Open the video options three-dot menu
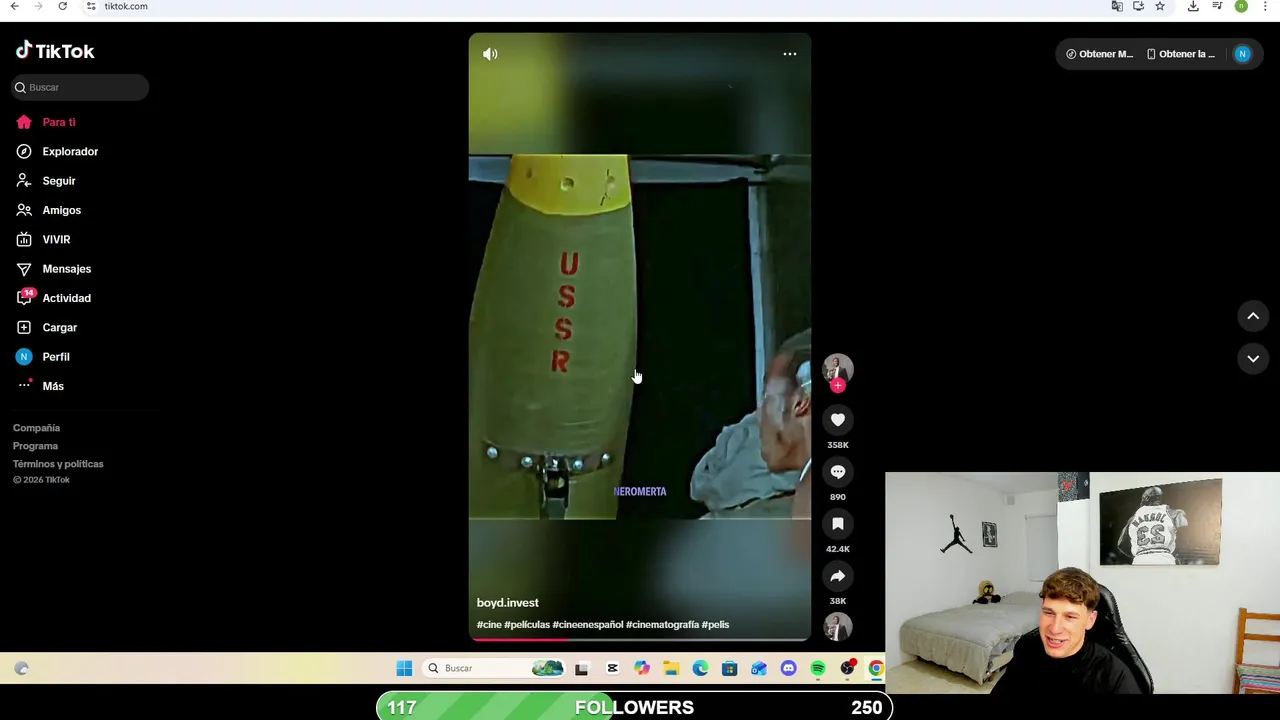The width and height of the screenshot is (1280, 720). (789, 54)
